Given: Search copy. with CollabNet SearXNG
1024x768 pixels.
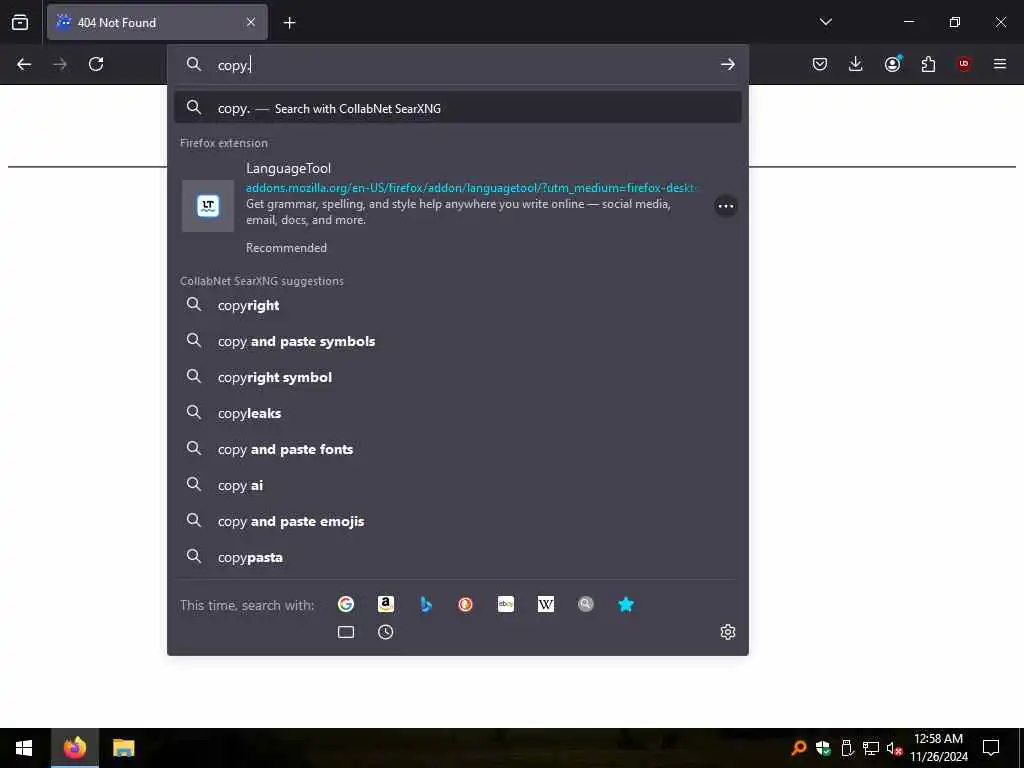Looking at the screenshot, I should [x=457, y=108].
